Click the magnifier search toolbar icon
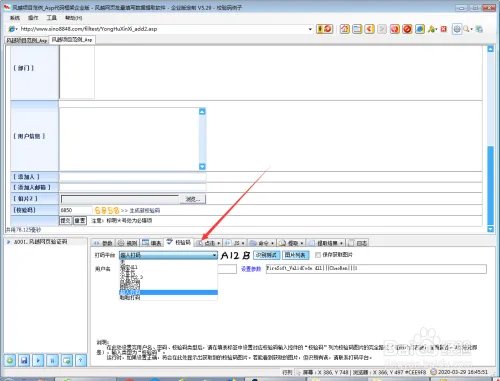This screenshot has width=500, height=381. (466, 29)
